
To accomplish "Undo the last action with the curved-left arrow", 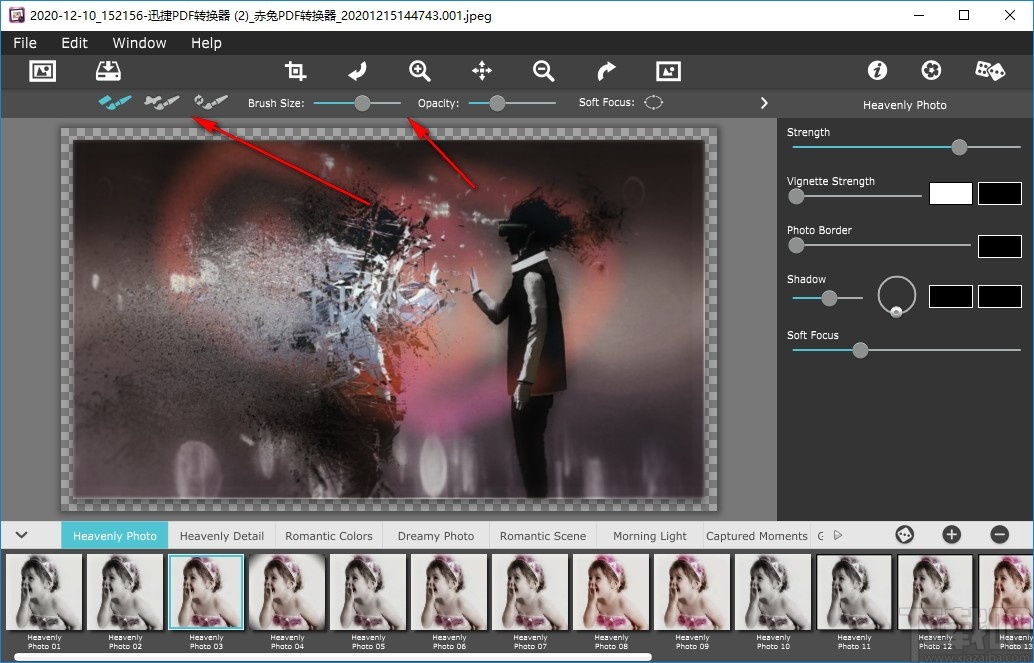I will [357, 71].
